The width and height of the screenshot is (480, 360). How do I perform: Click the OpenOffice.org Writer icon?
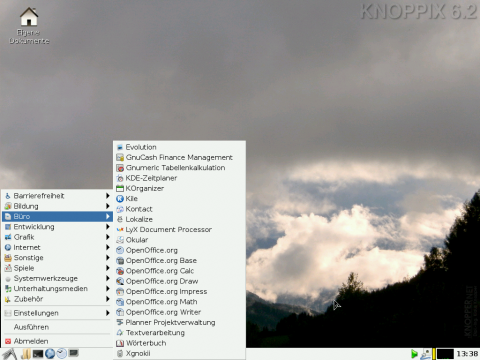click(120, 312)
